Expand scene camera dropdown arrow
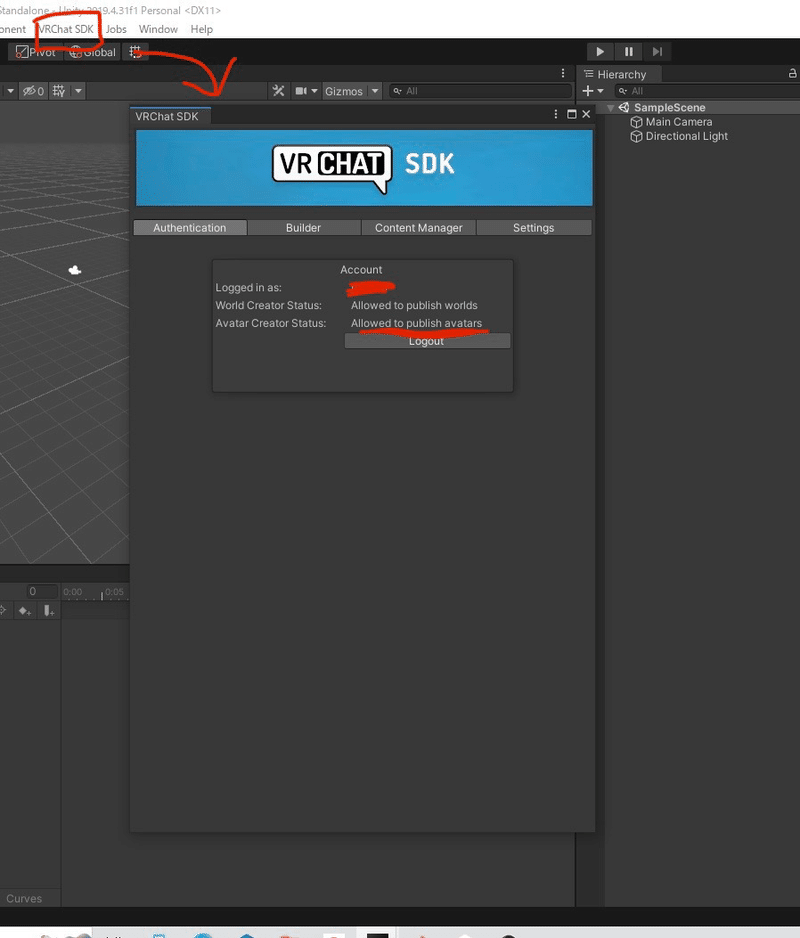The height and width of the screenshot is (938, 800). pyautogui.click(x=314, y=91)
